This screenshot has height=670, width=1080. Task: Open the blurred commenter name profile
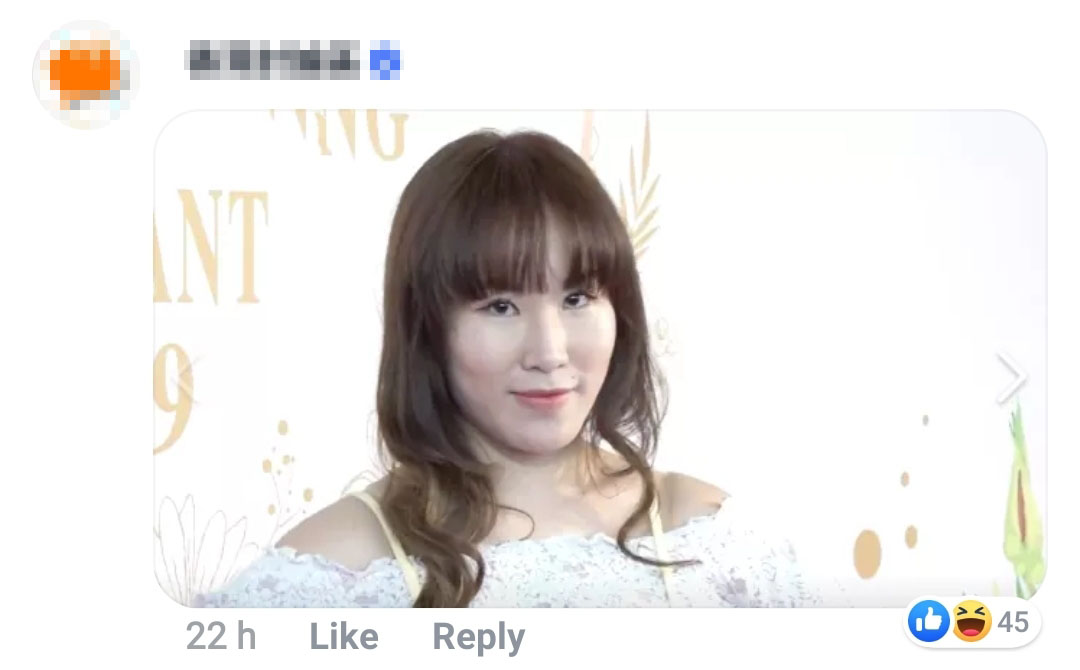[273, 60]
